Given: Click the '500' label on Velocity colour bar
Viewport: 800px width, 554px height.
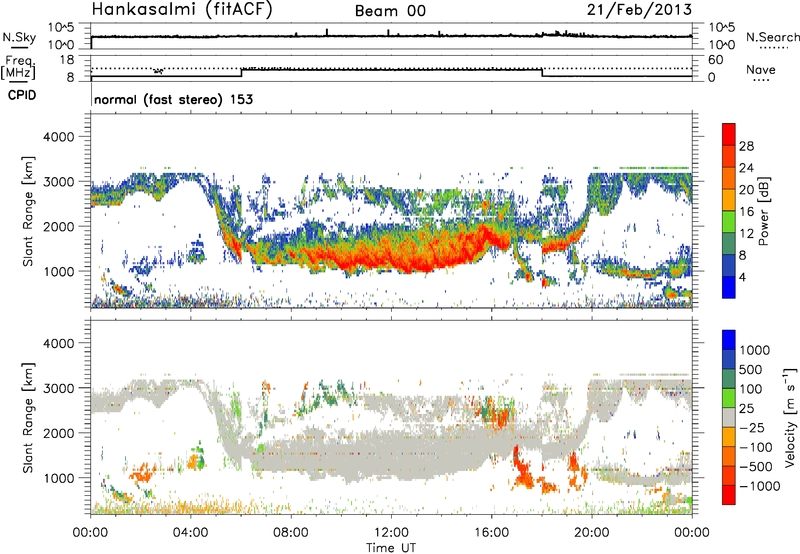Looking at the screenshot, I should coord(750,369).
